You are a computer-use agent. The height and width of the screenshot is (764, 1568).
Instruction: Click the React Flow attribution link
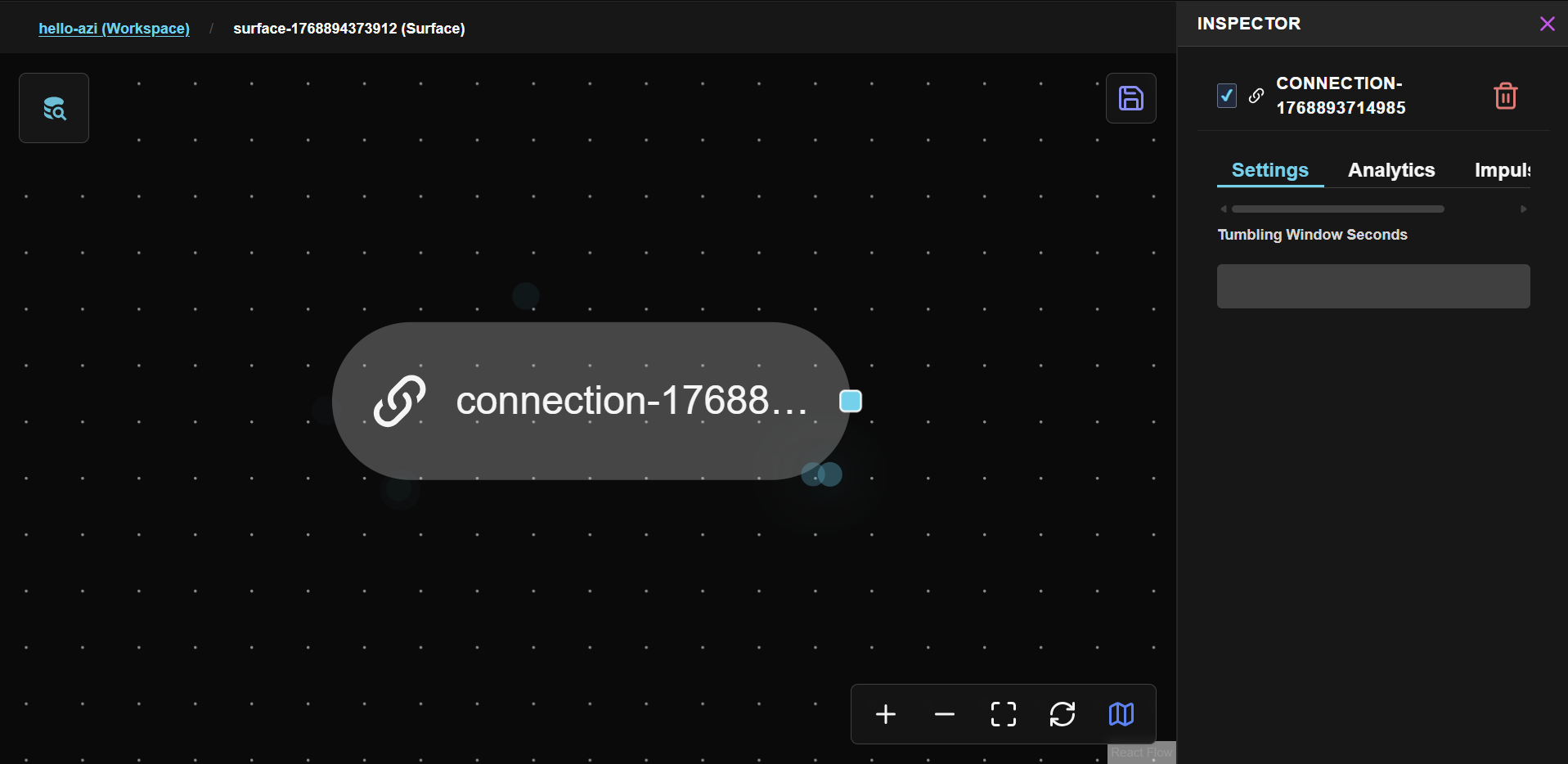click(x=1141, y=753)
